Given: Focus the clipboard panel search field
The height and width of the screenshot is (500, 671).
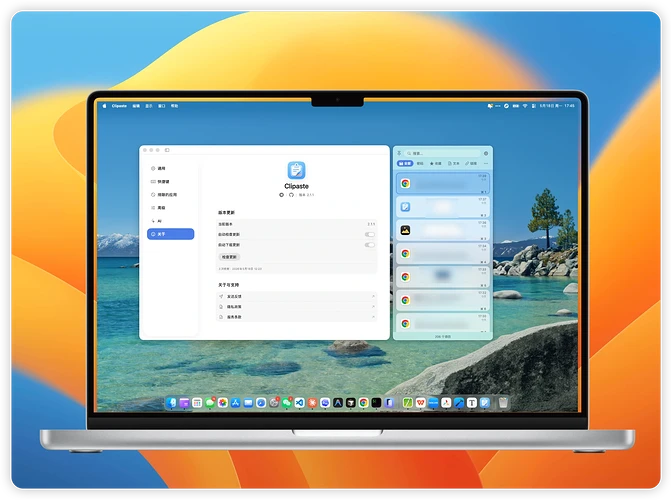Looking at the screenshot, I should (442, 153).
